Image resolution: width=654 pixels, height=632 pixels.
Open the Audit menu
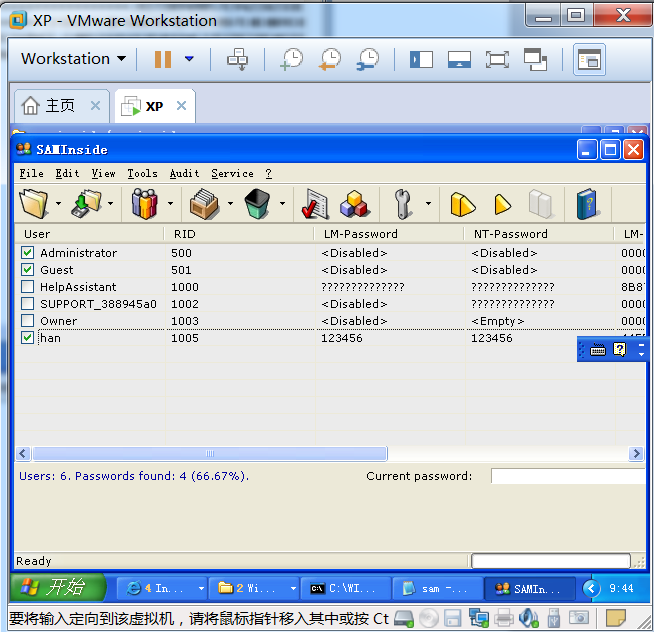(184, 173)
